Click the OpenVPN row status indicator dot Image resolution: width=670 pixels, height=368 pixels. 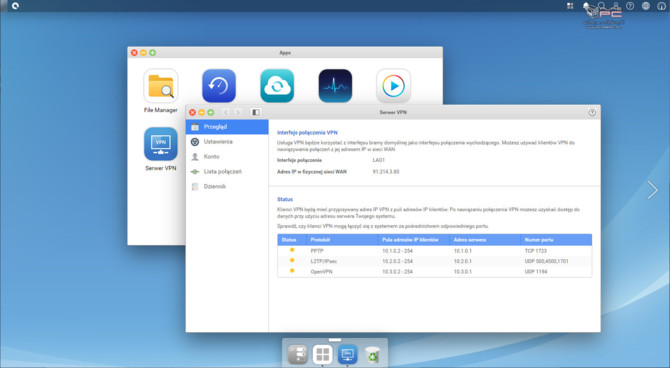tap(292, 271)
